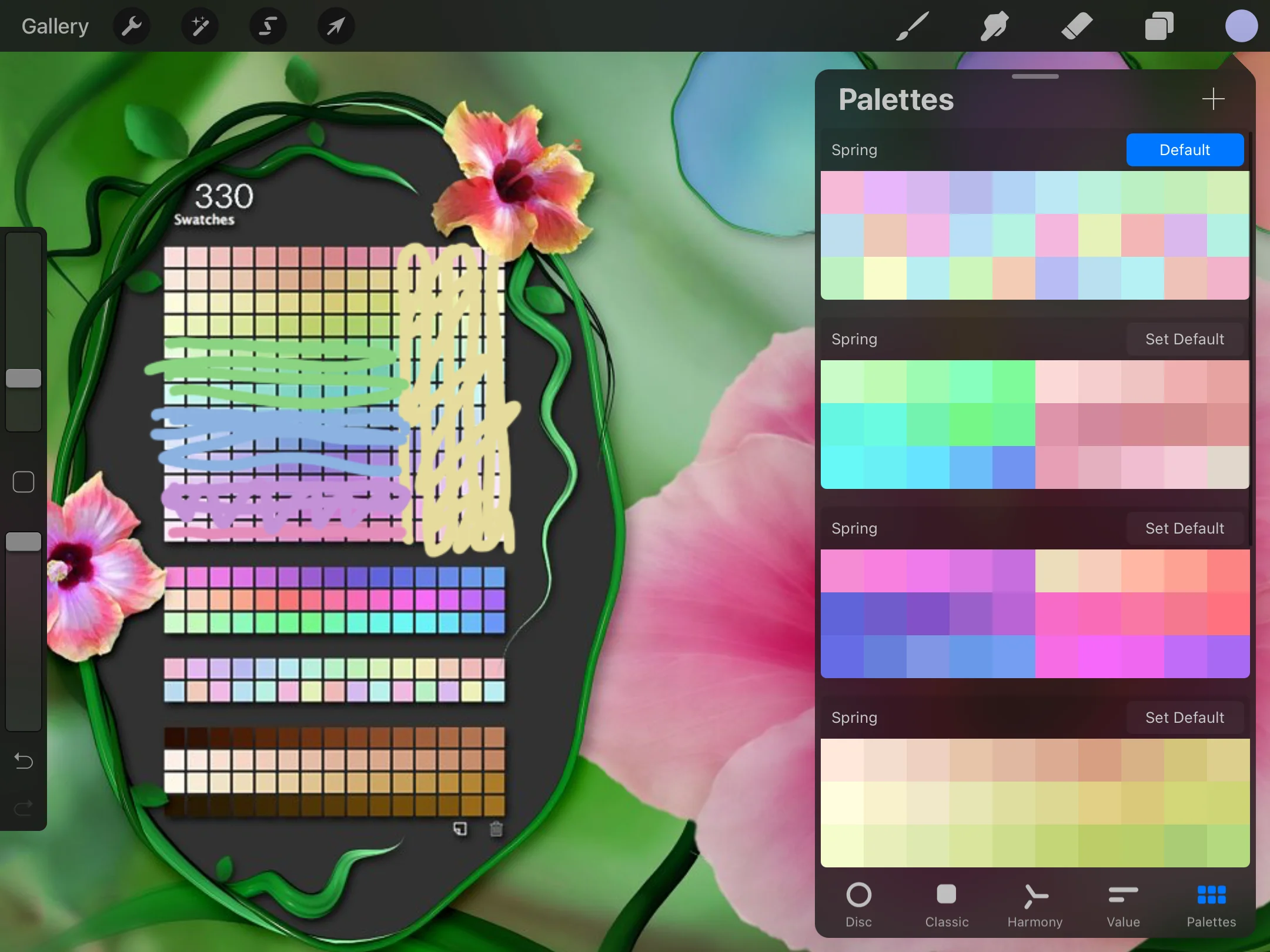Pick the first pink swatch in default palette
Screen dimensions: 1270x952
pyautogui.click(x=842, y=192)
